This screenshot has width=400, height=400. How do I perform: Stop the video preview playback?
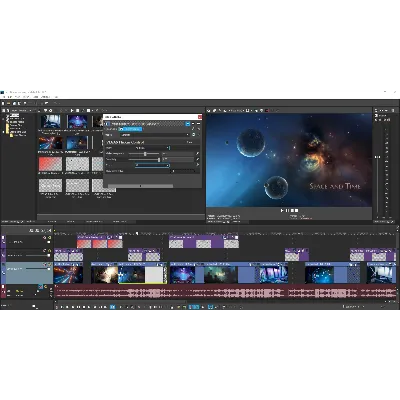[x=291, y=211]
